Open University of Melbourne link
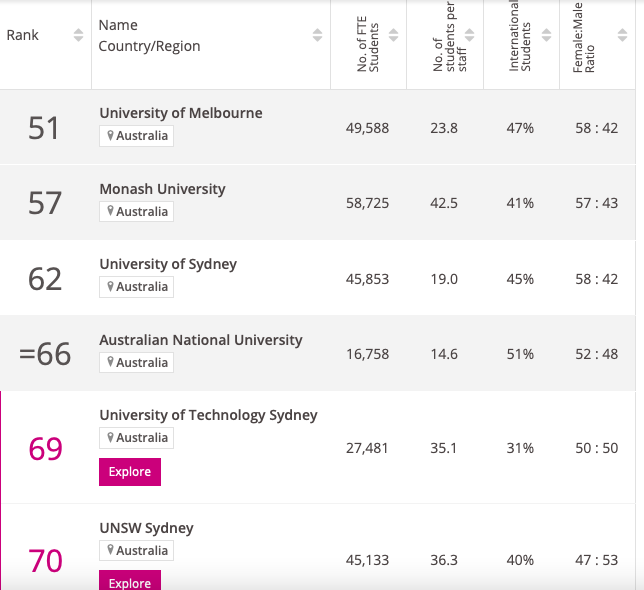 (181, 113)
